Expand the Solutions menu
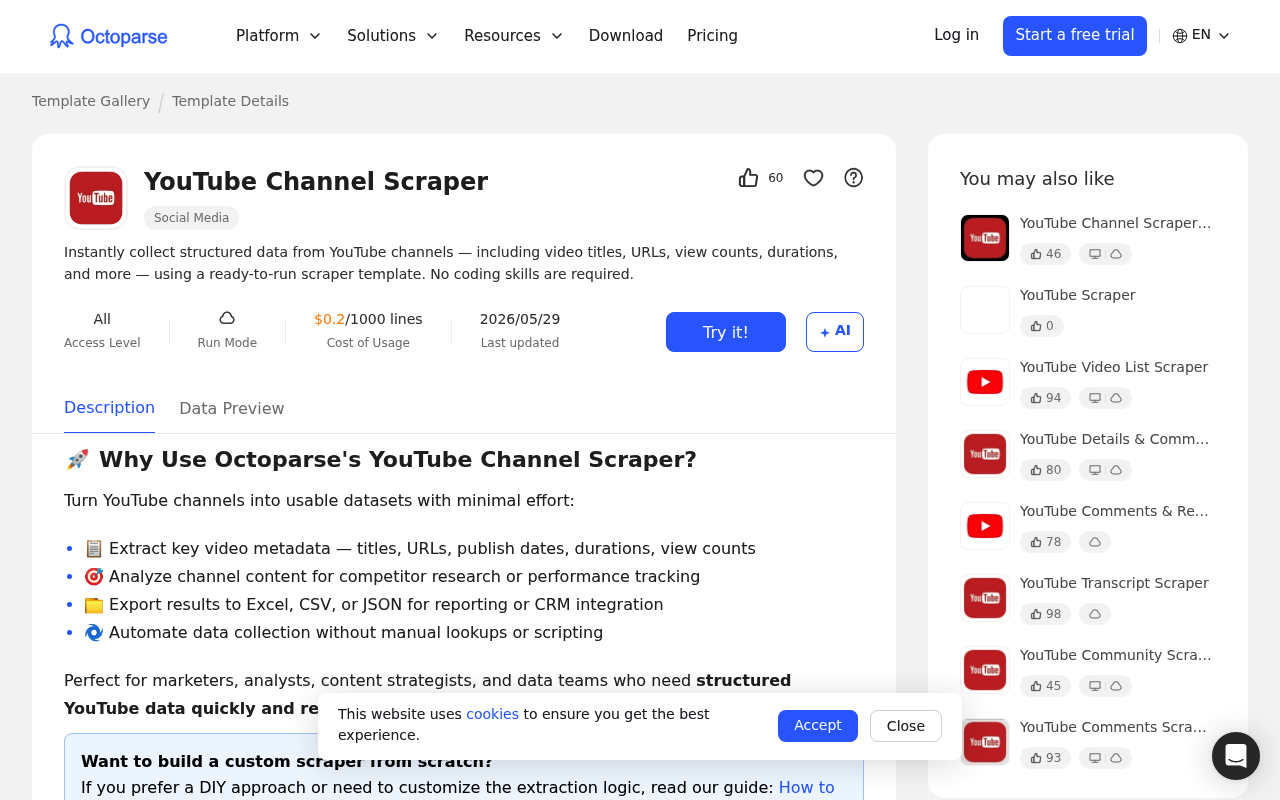This screenshot has height=800, width=1280. tap(393, 36)
